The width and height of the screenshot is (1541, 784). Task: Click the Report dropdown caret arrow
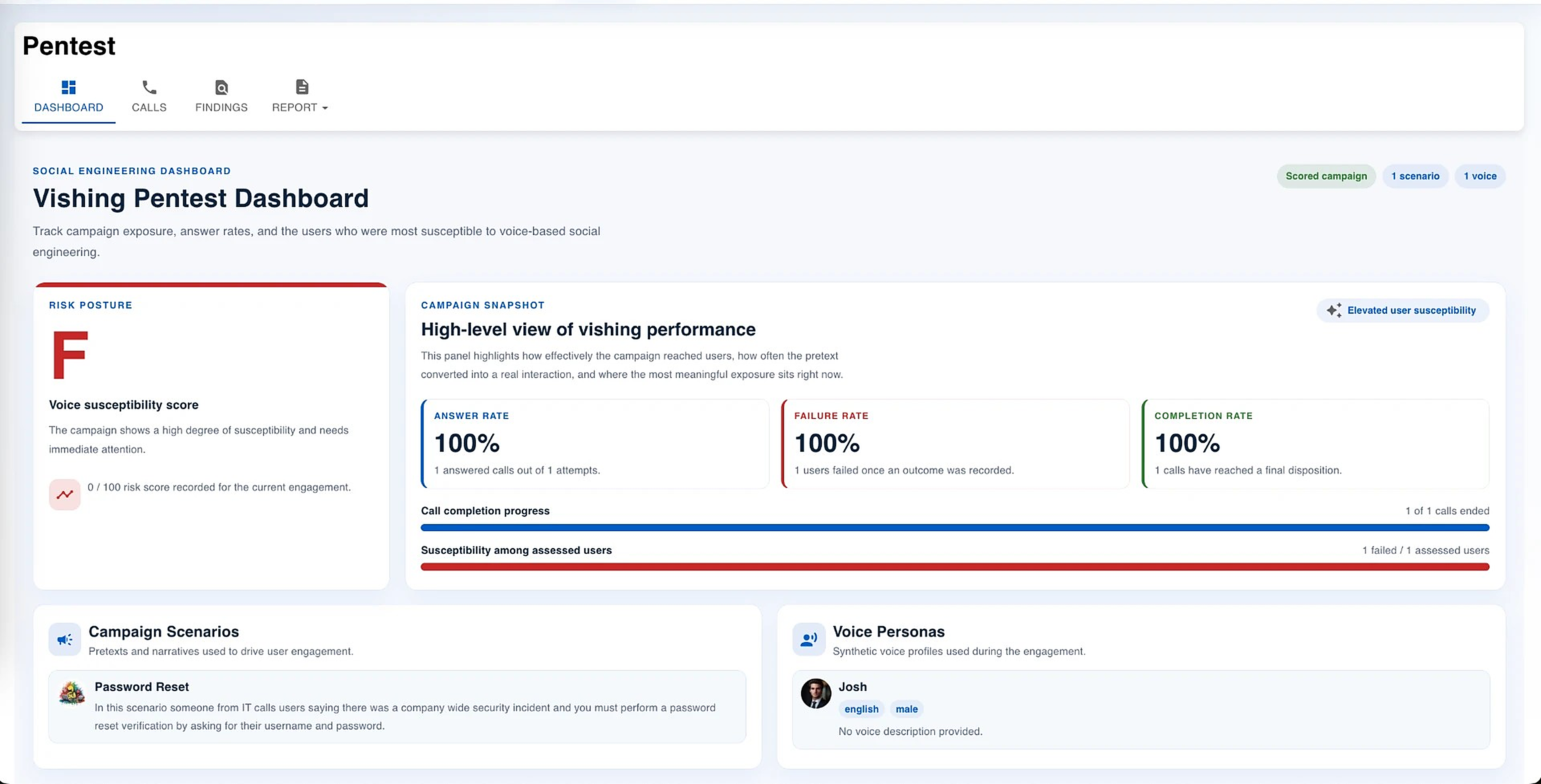click(x=325, y=108)
